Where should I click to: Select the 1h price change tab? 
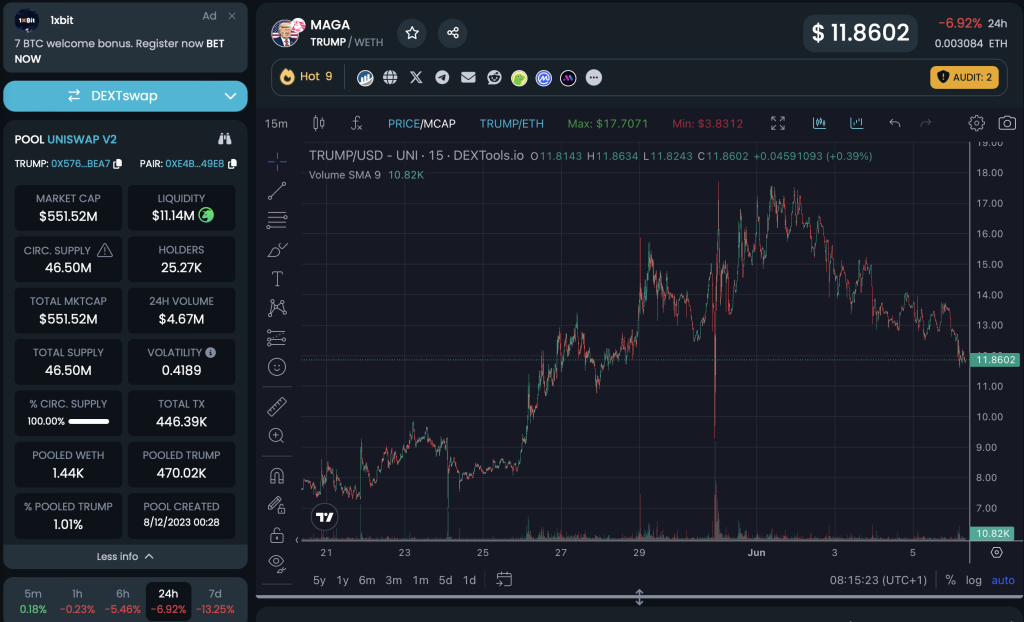click(x=77, y=601)
